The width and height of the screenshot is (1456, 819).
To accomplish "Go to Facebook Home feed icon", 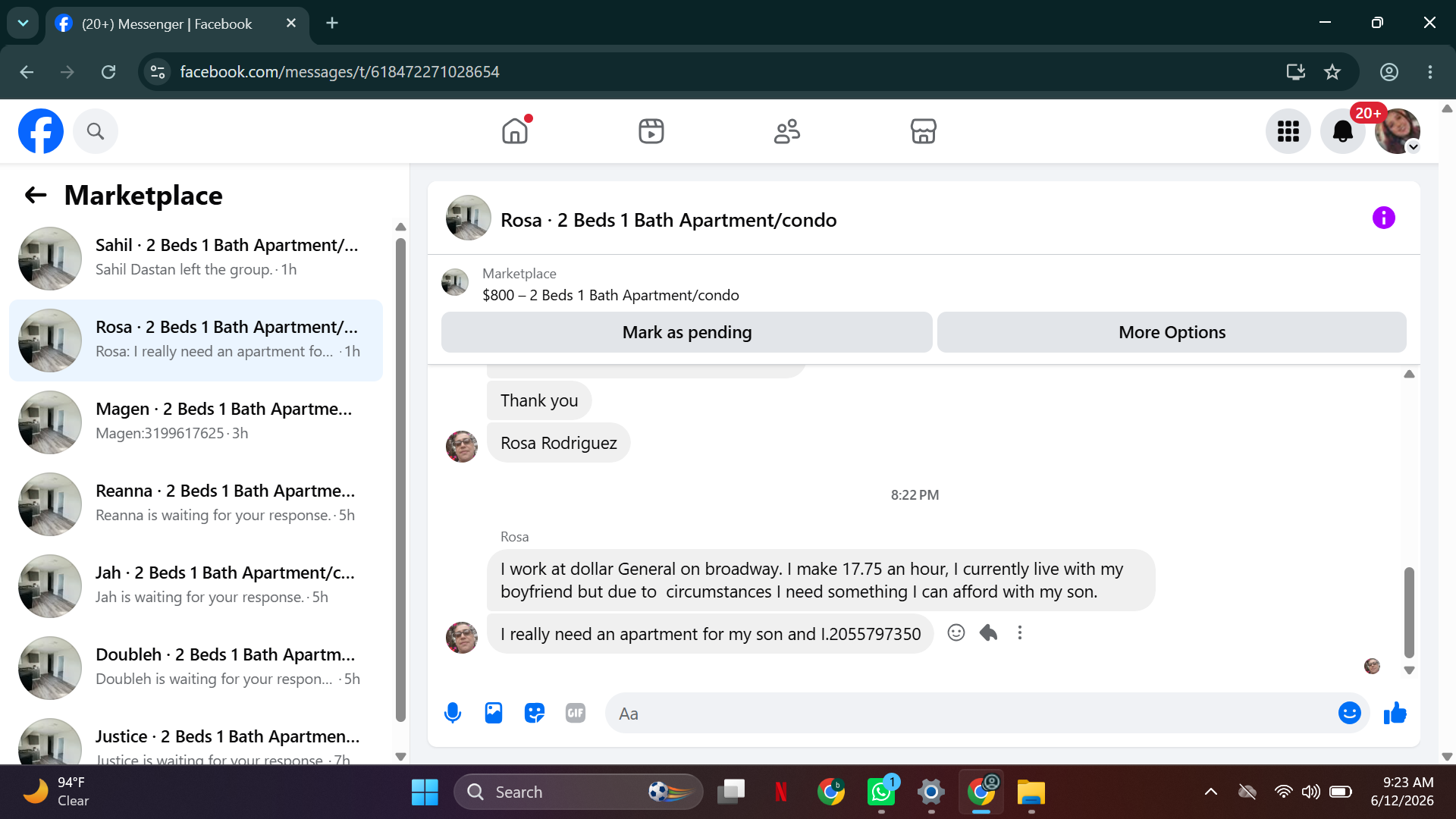I will [x=516, y=130].
